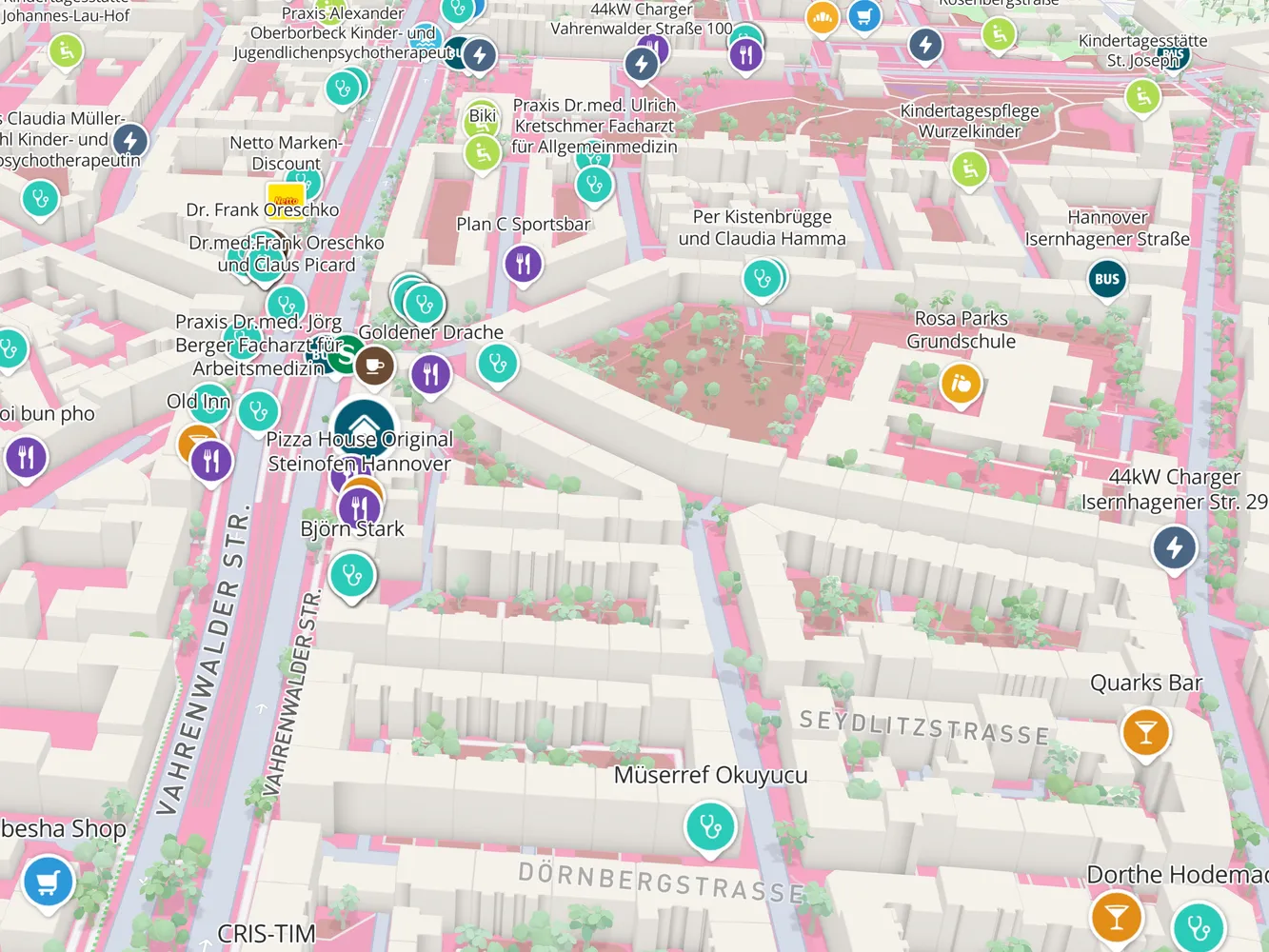The image size is (1269, 952).
Task: Click the SEYDLITZSTRASSE street name
Action: tap(924, 728)
